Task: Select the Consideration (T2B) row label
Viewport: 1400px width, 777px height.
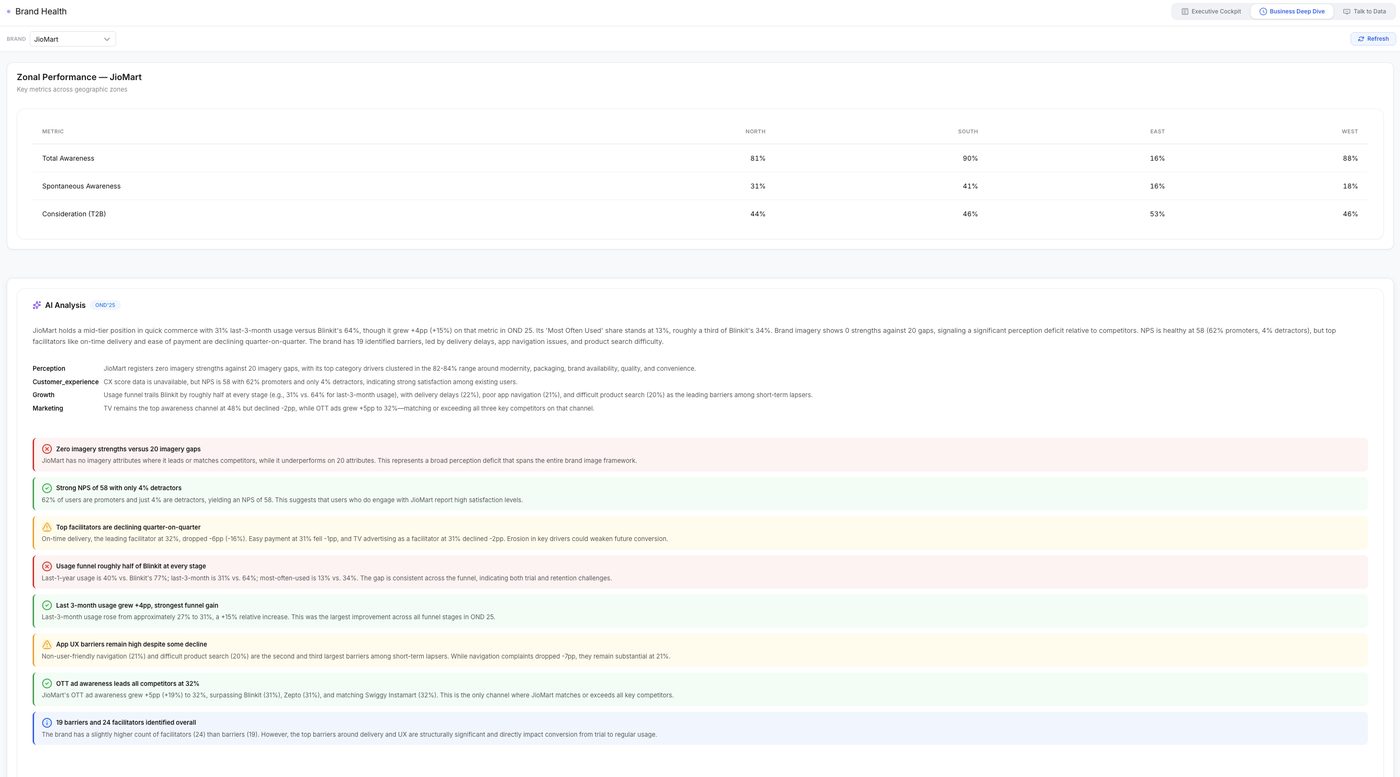Action: [74, 214]
